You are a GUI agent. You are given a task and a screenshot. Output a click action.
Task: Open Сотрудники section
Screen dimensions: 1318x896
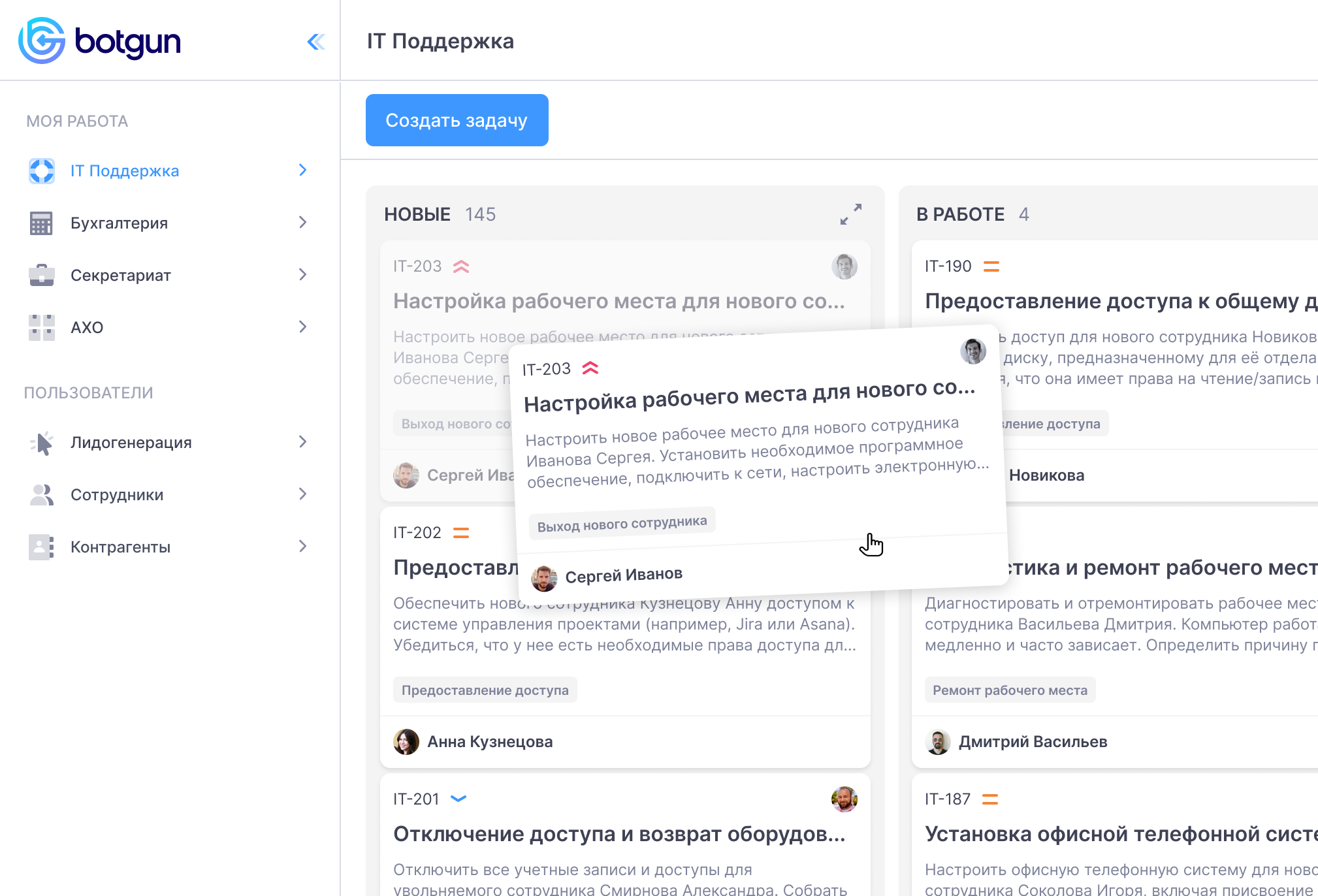coord(169,494)
